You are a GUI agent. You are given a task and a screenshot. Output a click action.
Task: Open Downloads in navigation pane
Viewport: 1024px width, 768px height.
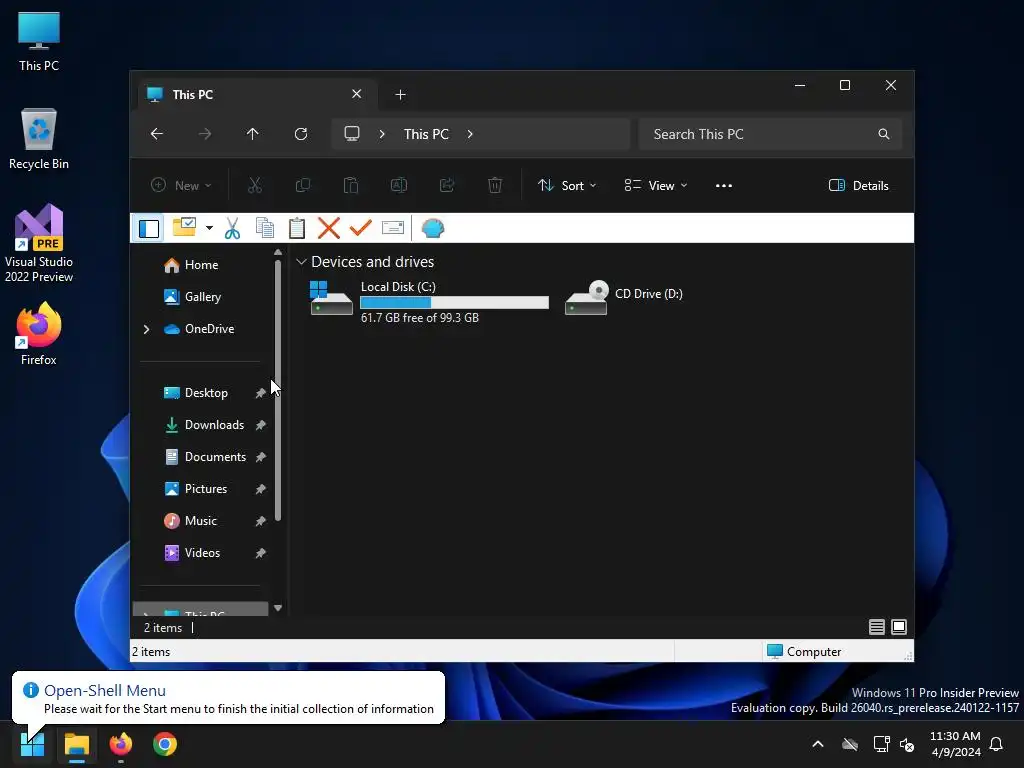pos(214,424)
